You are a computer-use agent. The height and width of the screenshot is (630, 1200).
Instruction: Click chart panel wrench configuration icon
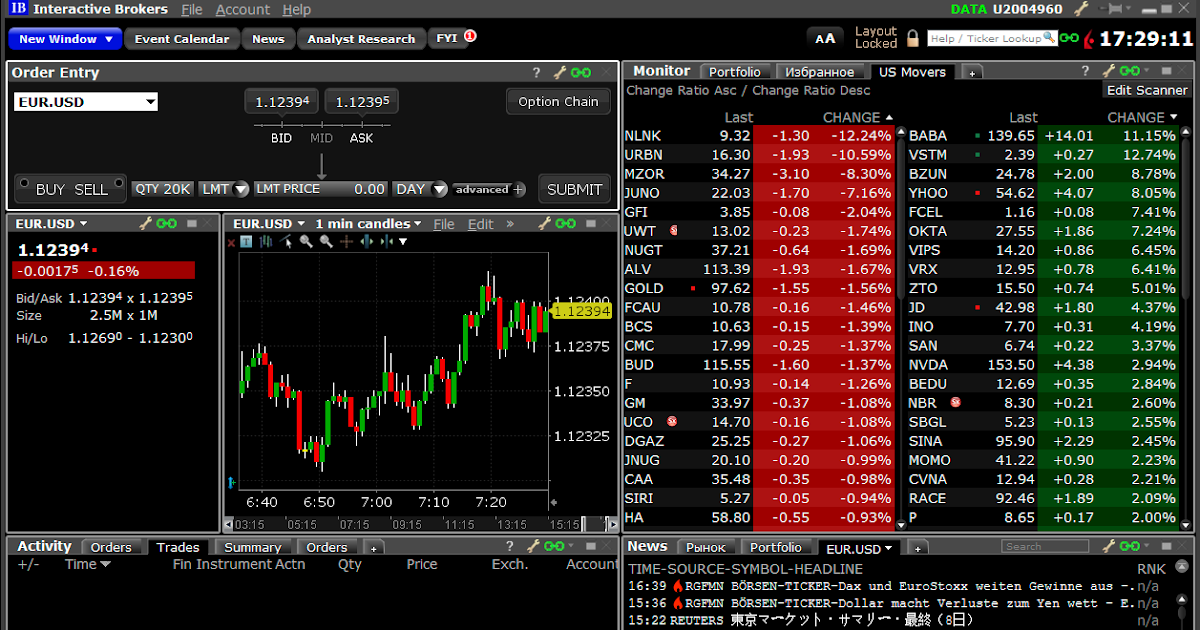point(544,224)
